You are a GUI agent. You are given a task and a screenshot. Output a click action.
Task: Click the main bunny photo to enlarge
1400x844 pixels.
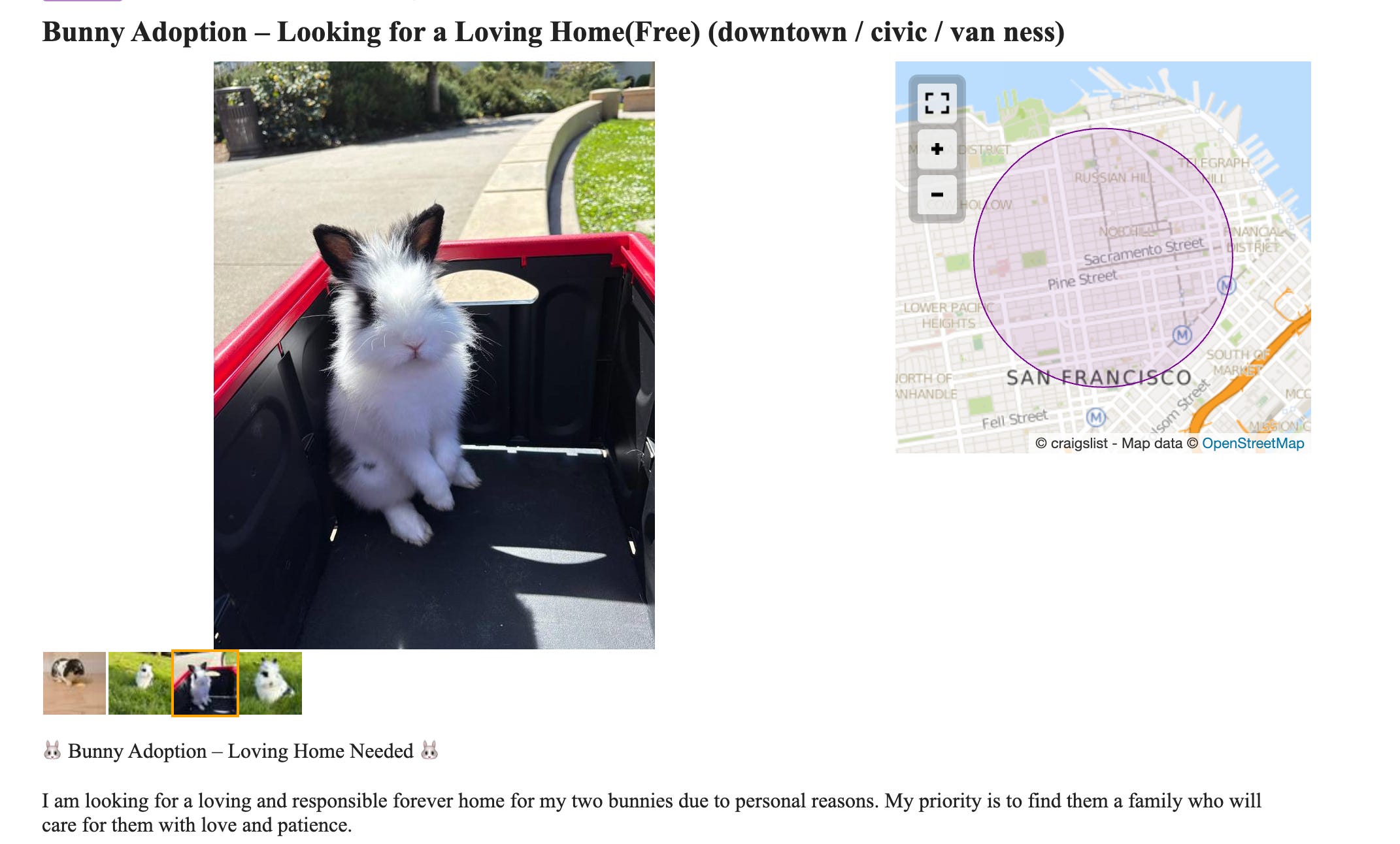click(x=434, y=355)
